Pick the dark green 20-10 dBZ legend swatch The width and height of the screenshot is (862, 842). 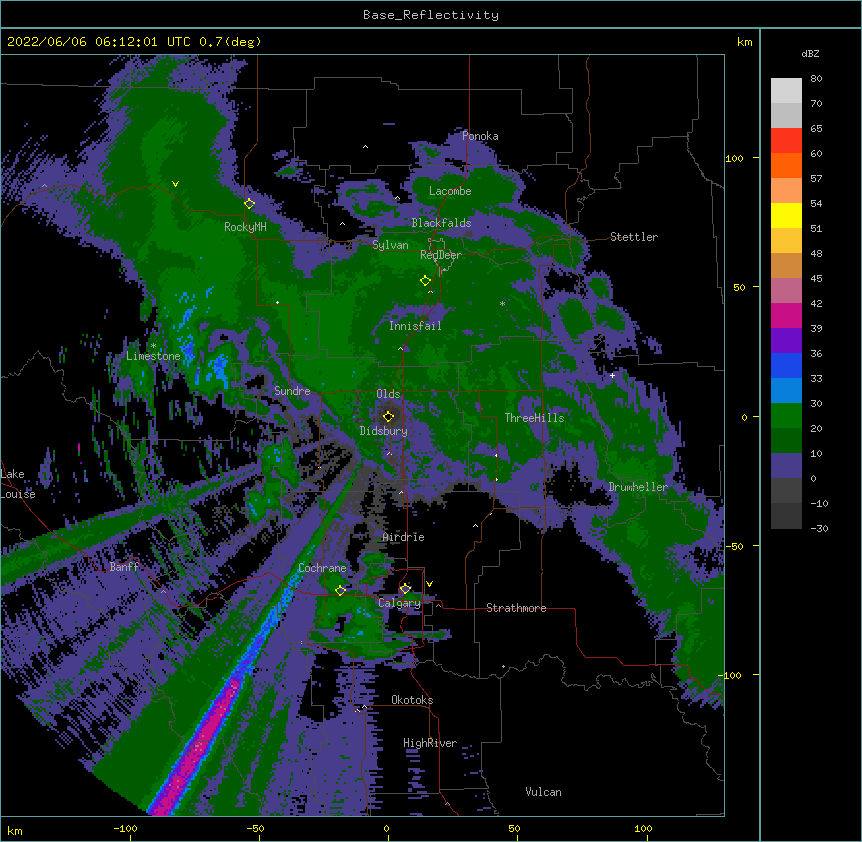786,441
